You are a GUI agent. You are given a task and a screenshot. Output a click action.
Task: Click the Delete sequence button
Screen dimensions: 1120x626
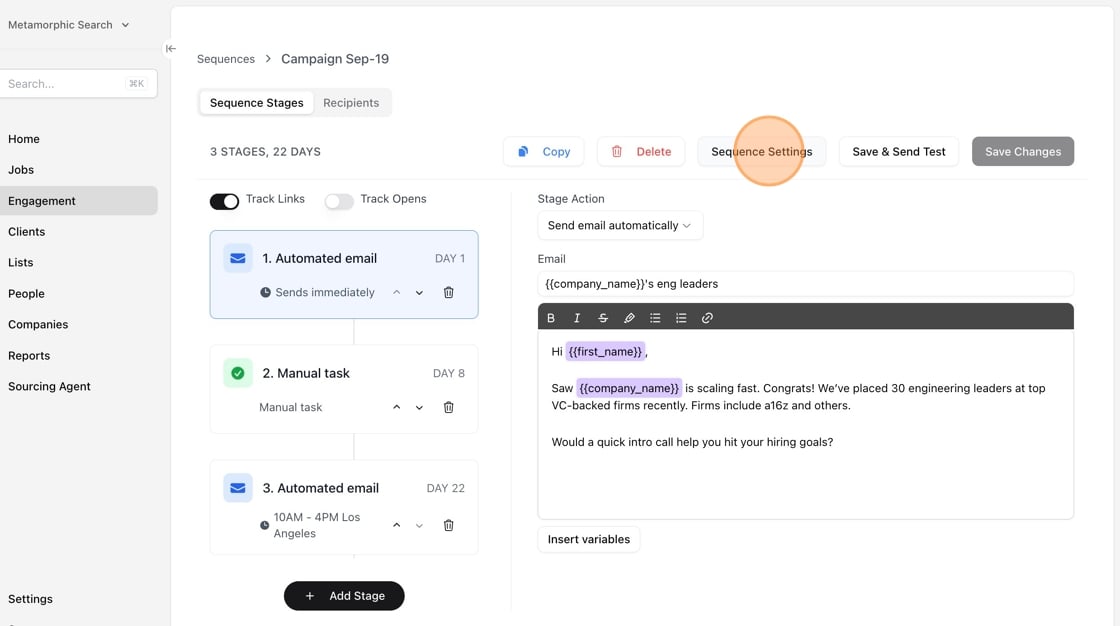tap(641, 151)
